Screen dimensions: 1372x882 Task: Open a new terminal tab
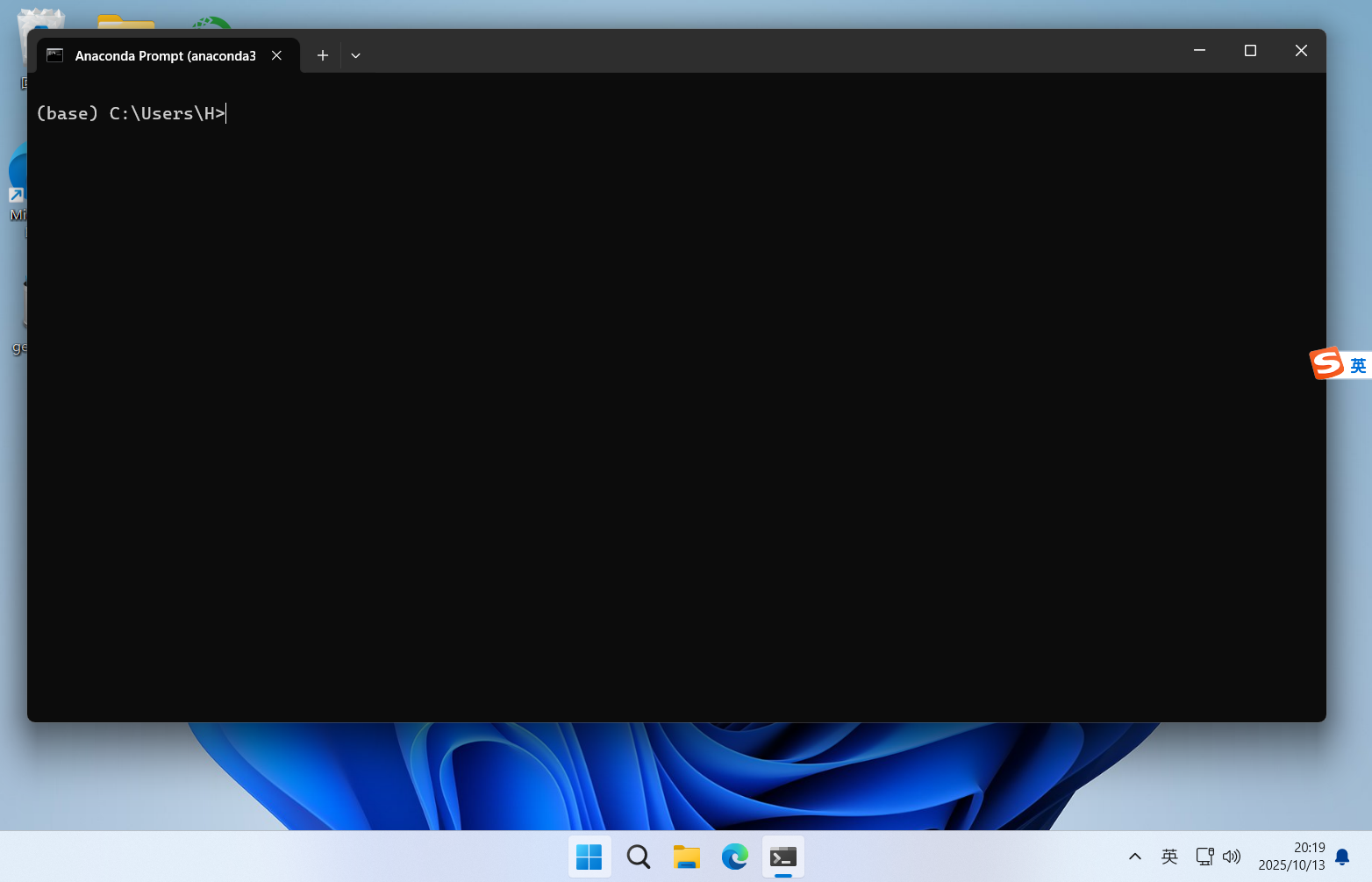[323, 55]
